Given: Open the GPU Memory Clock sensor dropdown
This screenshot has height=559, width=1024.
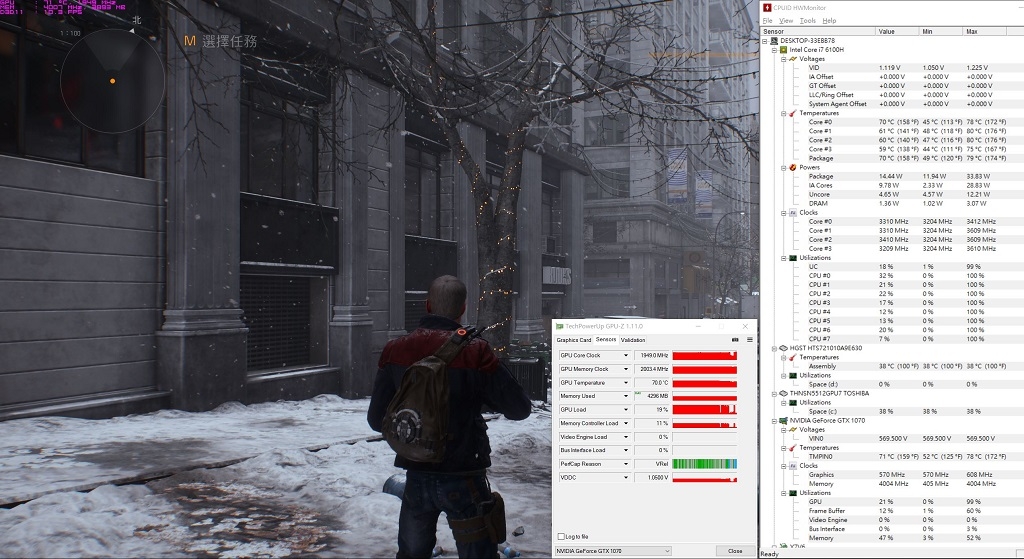Looking at the screenshot, I should pos(626,370).
